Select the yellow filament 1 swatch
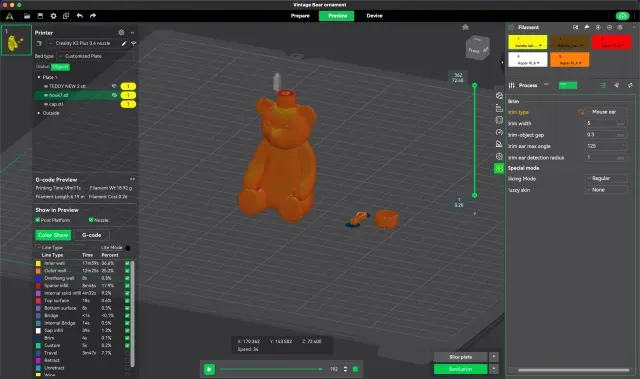 pos(527,42)
